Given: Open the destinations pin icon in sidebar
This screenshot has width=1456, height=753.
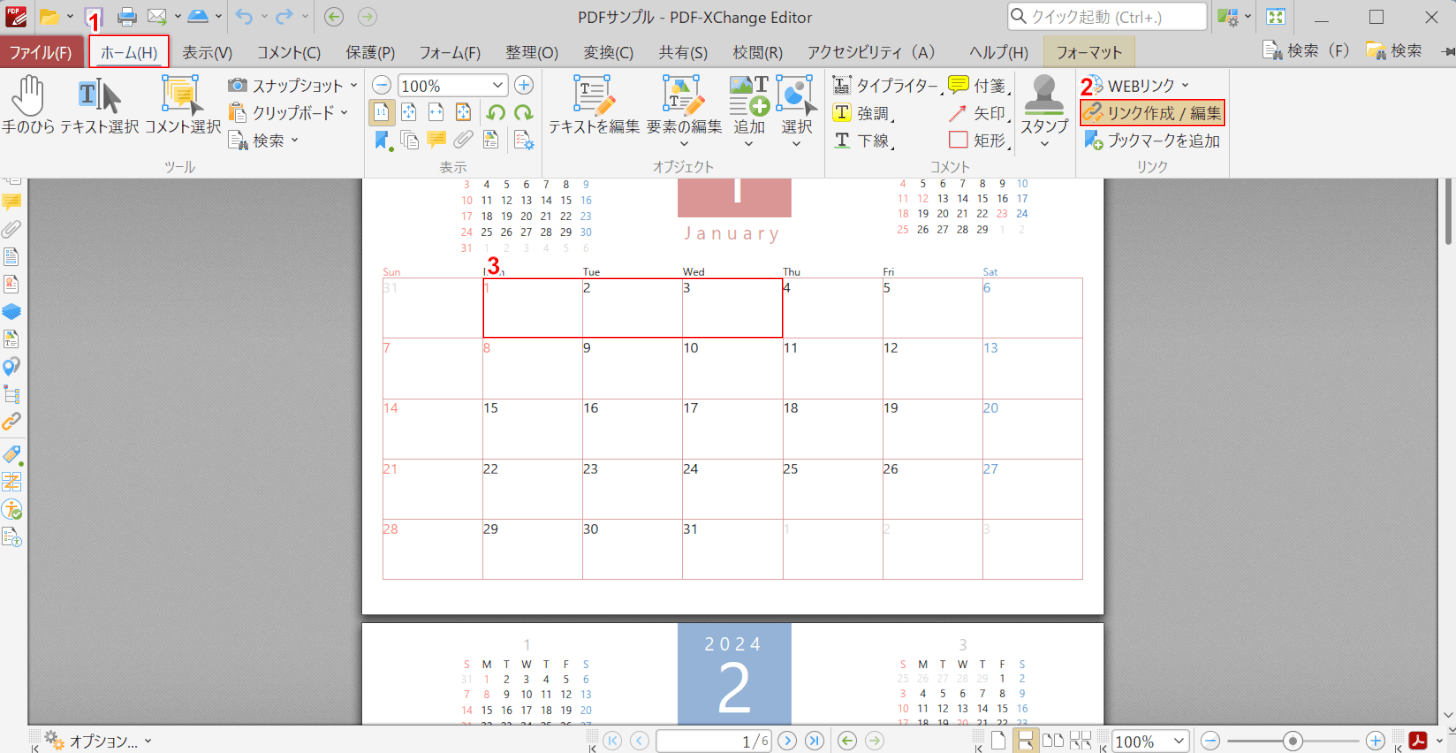Looking at the screenshot, I should click(12, 366).
